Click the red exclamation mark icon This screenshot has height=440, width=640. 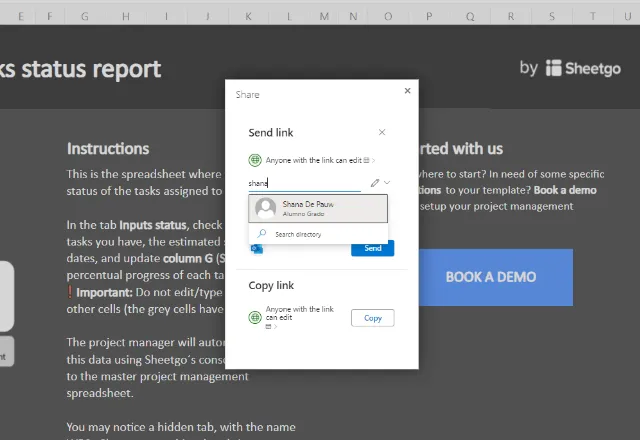pos(70,292)
